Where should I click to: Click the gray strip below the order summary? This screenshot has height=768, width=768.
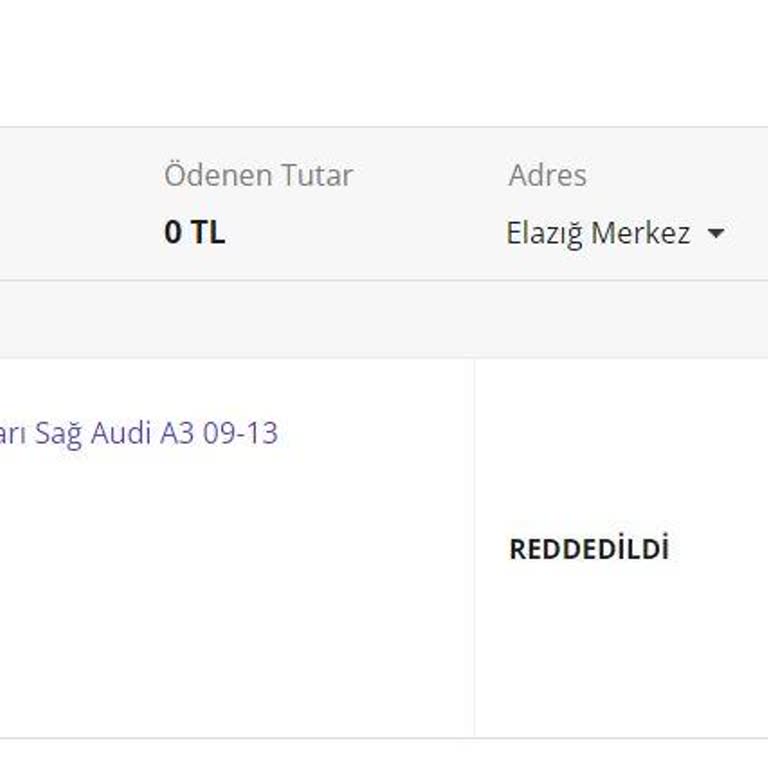point(384,319)
